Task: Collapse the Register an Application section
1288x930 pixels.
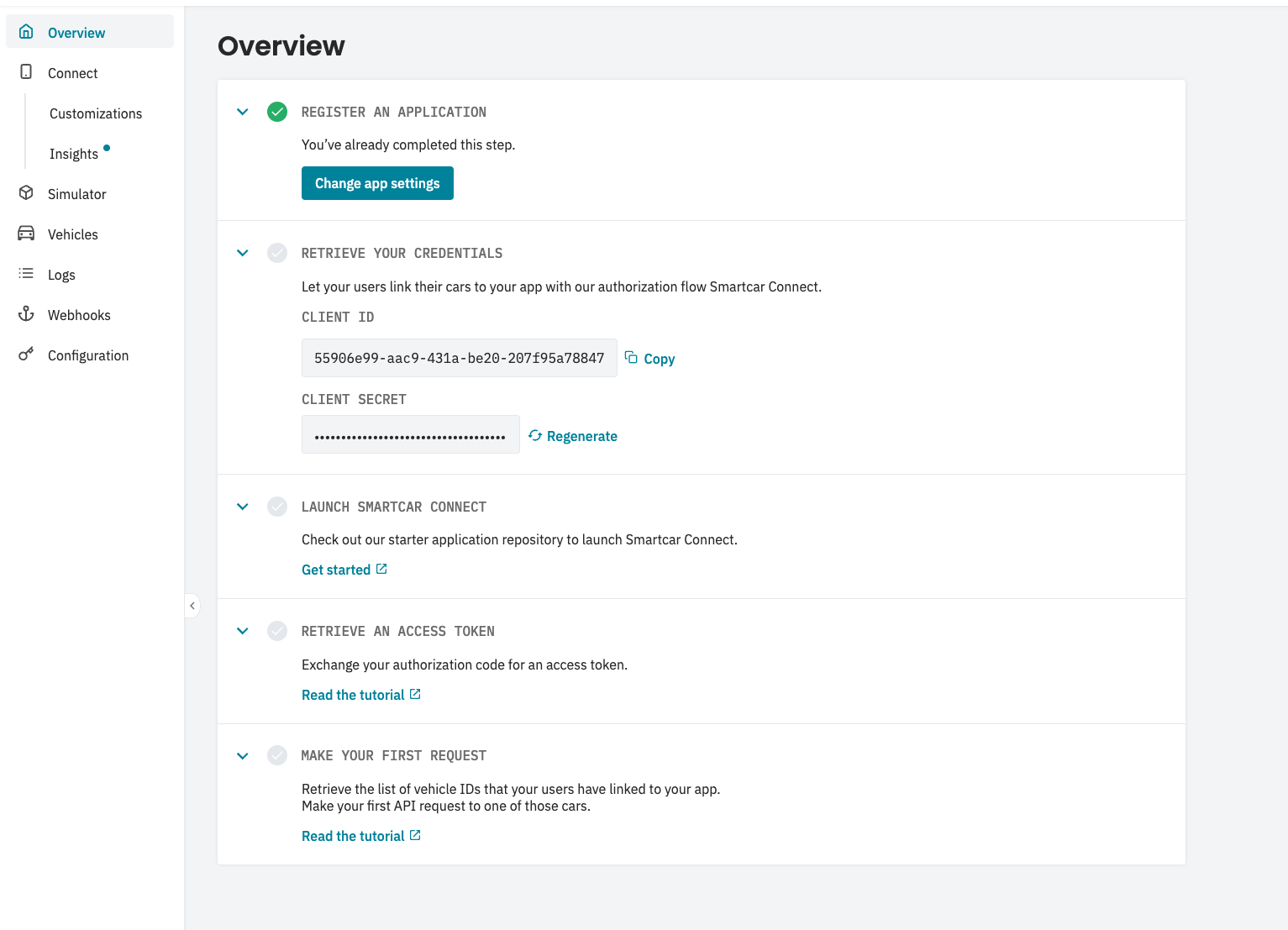Action: click(243, 112)
